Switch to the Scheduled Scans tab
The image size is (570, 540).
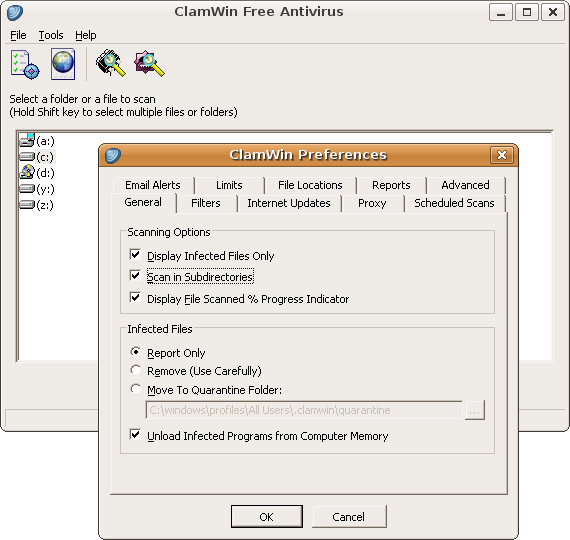(x=454, y=203)
